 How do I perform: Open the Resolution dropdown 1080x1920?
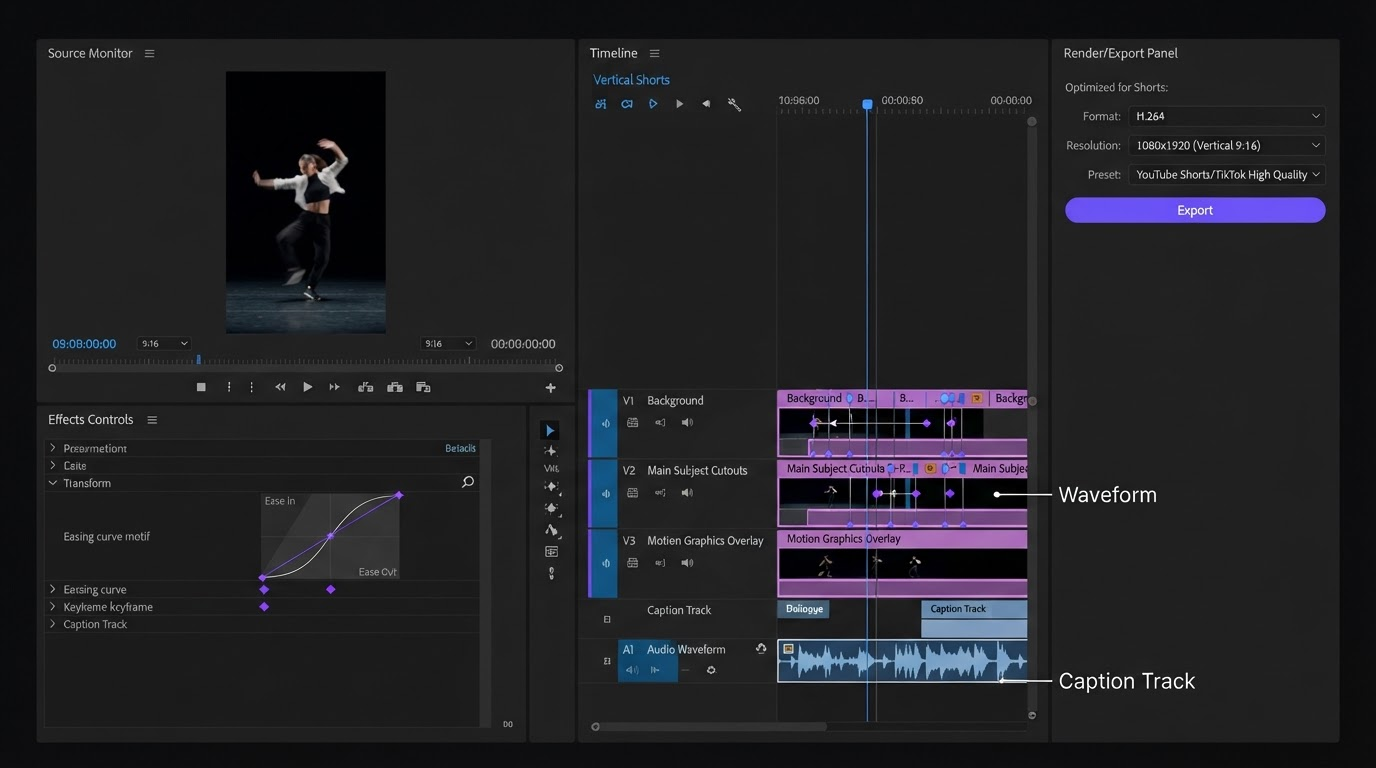tap(1227, 145)
